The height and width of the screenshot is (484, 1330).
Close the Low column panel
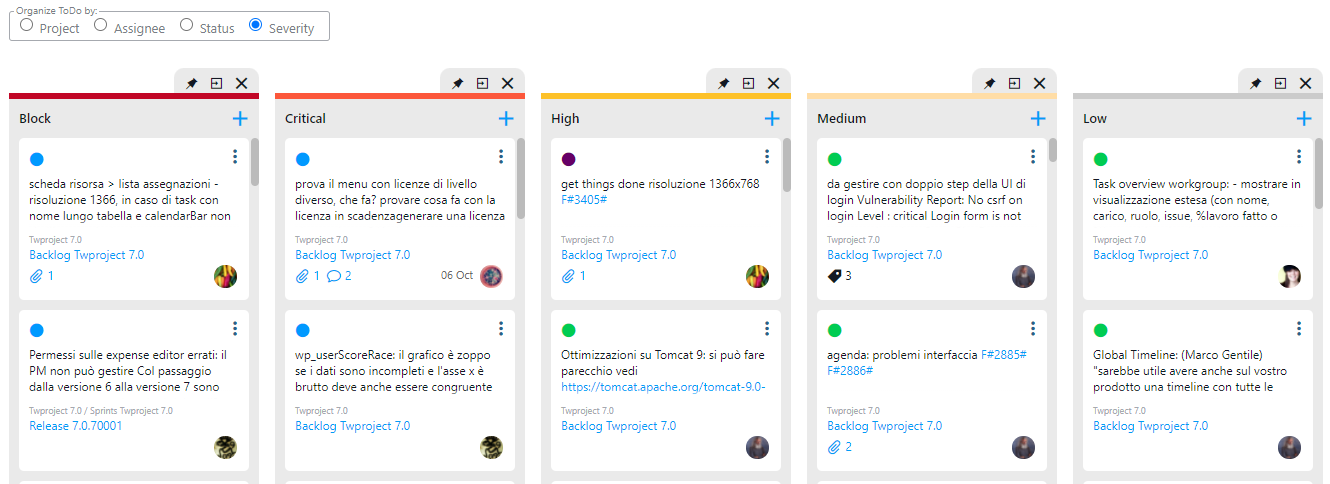coord(1305,84)
